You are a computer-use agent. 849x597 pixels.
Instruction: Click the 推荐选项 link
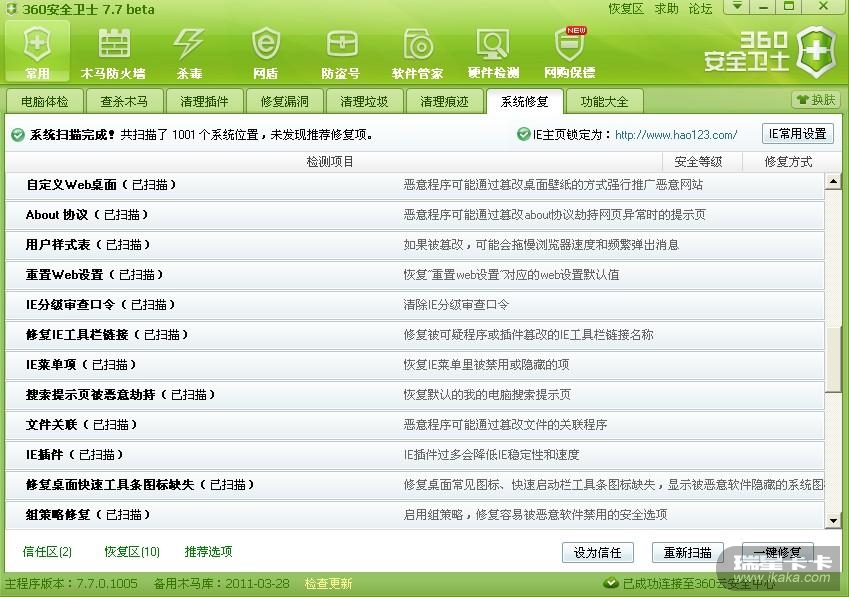tap(208, 552)
